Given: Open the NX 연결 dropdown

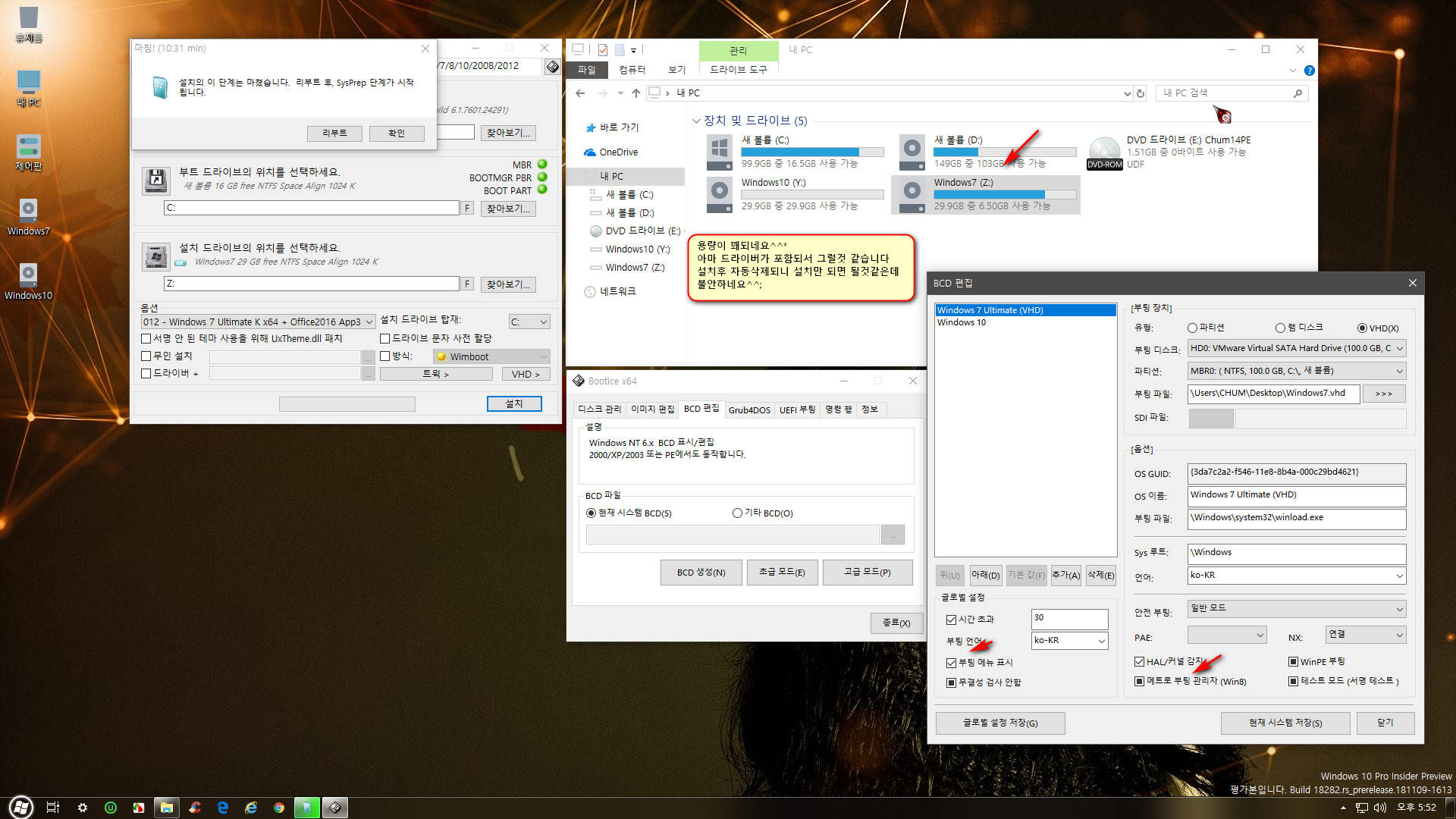Looking at the screenshot, I should click(x=1366, y=635).
